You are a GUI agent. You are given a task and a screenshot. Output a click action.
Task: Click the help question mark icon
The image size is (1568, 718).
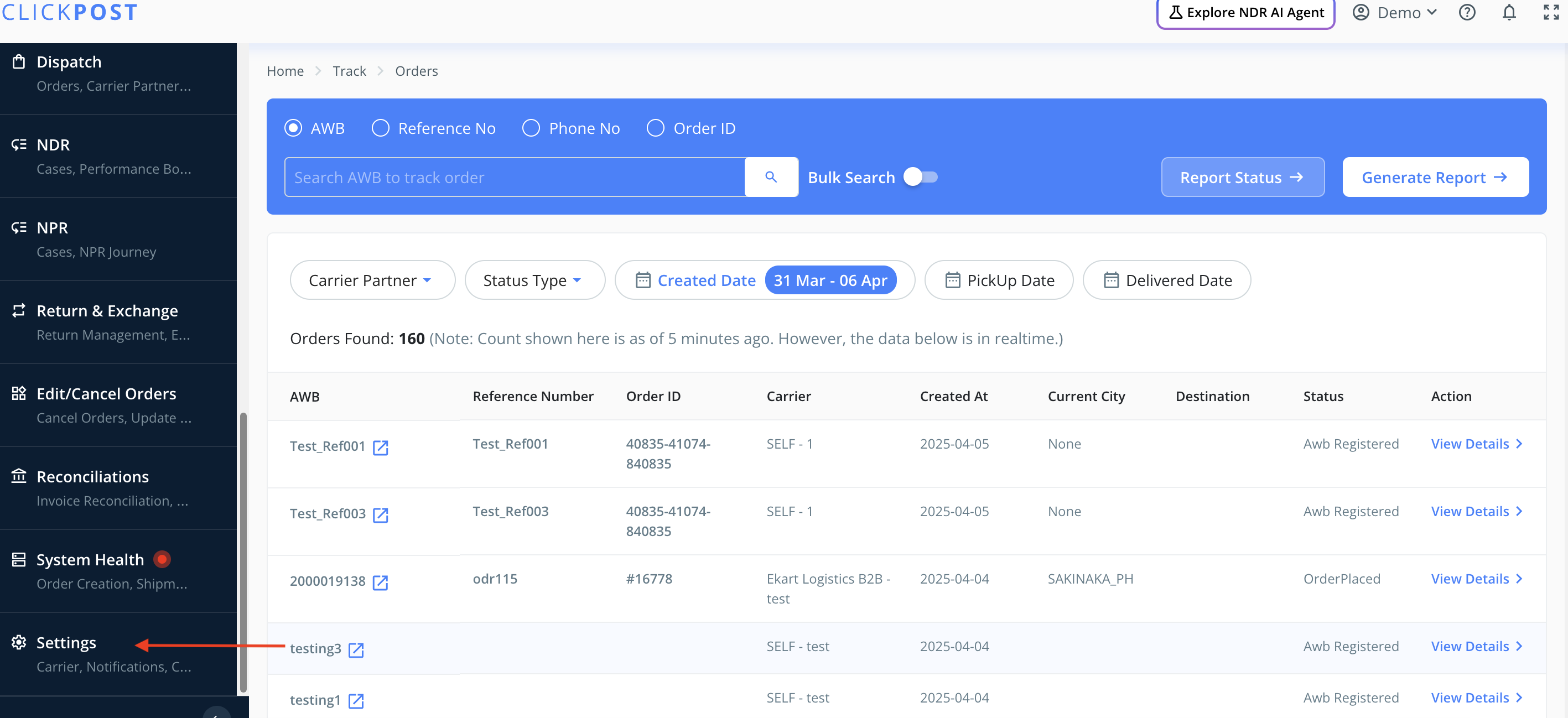[1467, 13]
